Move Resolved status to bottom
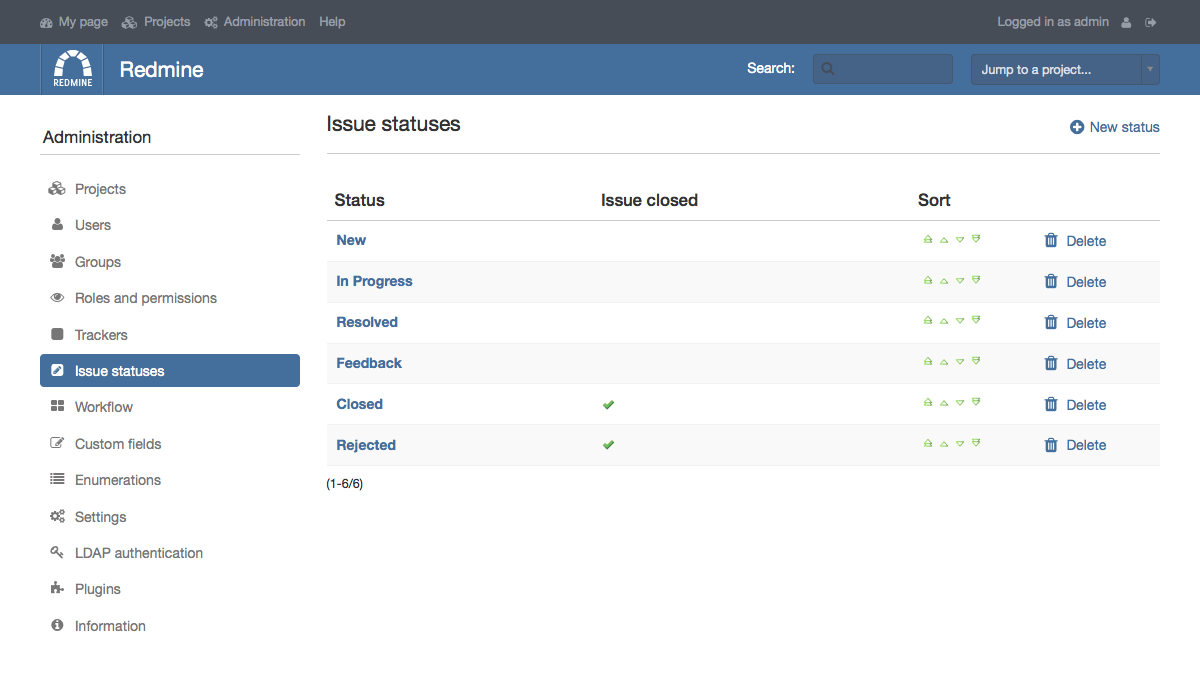The image size is (1200, 686). [976, 320]
